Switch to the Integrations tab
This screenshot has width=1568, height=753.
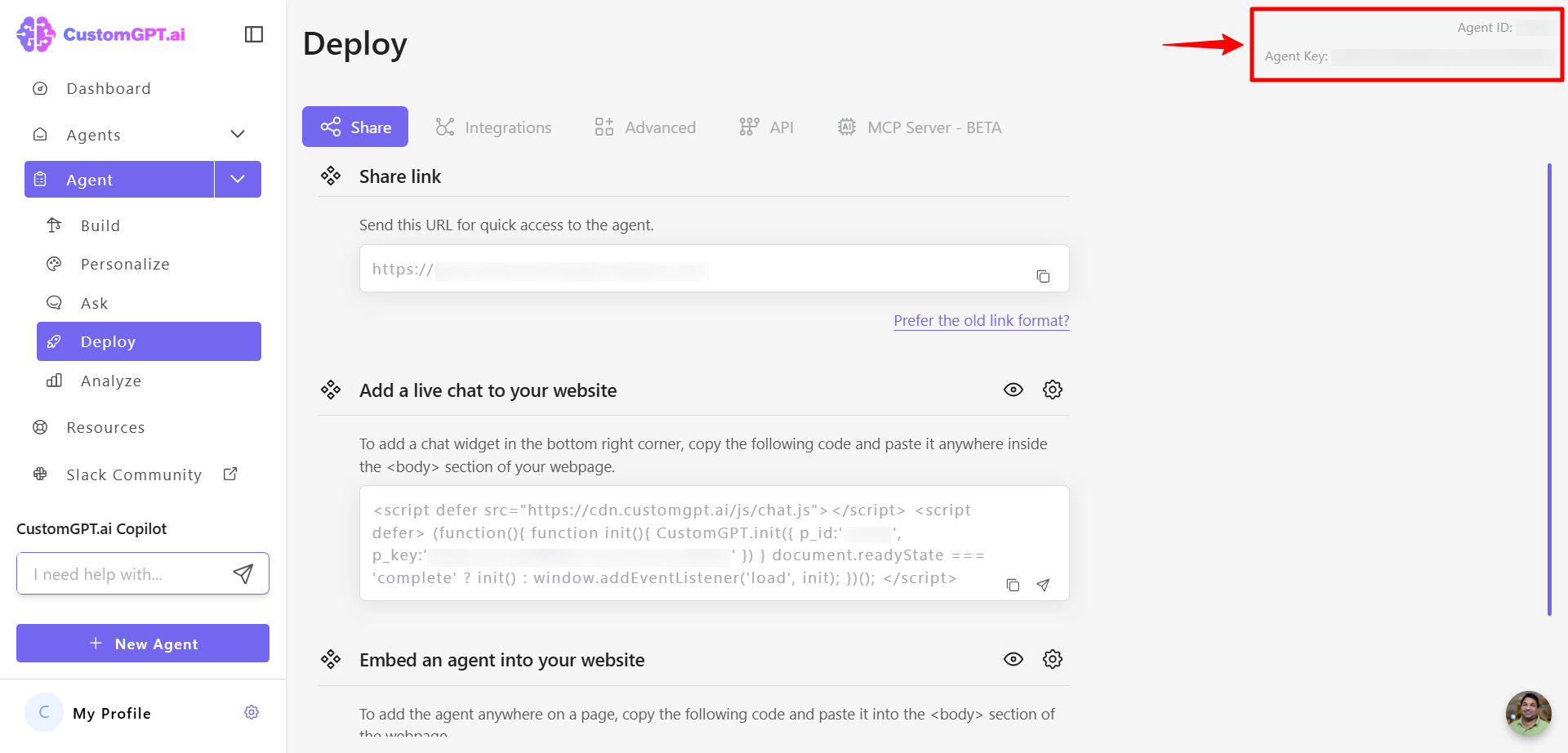(493, 127)
